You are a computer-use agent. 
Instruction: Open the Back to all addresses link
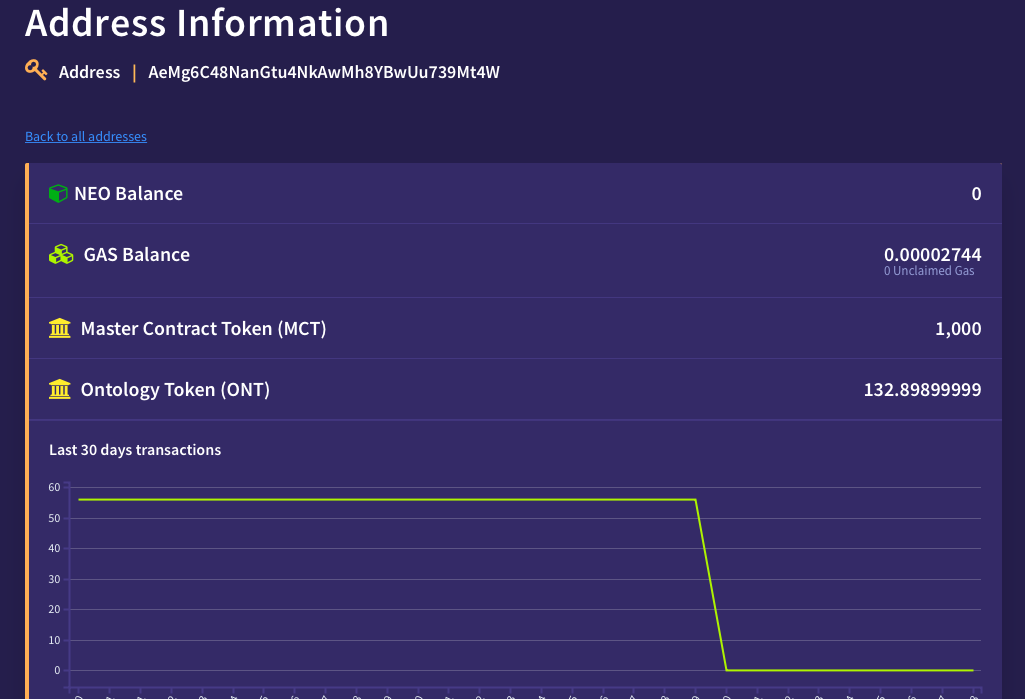tap(85, 136)
